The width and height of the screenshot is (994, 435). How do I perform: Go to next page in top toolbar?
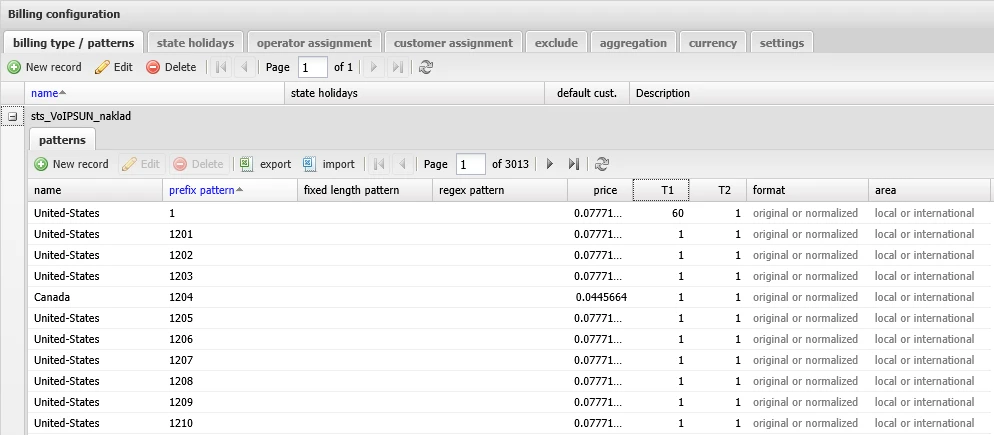374,67
